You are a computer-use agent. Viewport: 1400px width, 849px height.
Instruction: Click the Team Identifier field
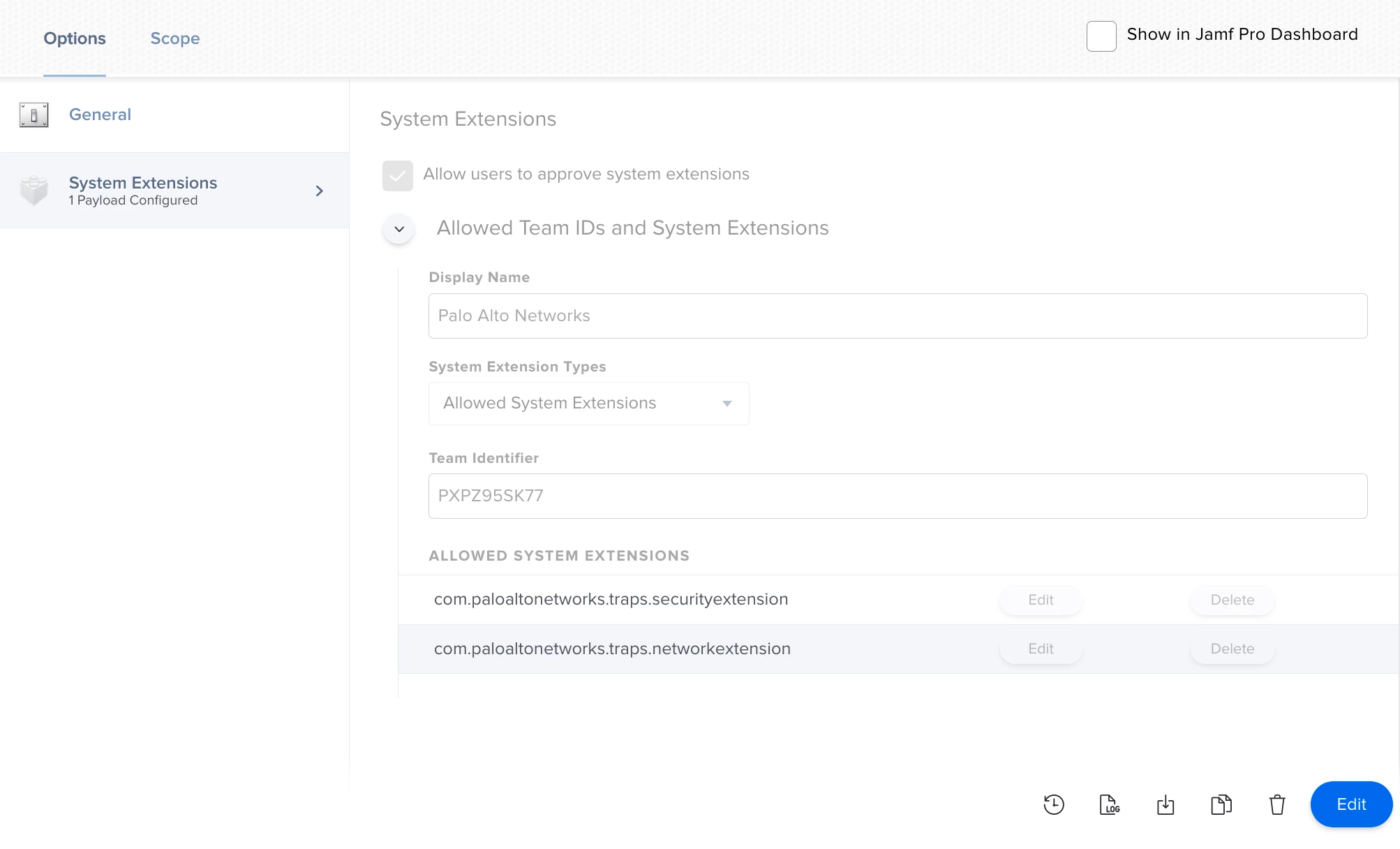coord(898,496)
